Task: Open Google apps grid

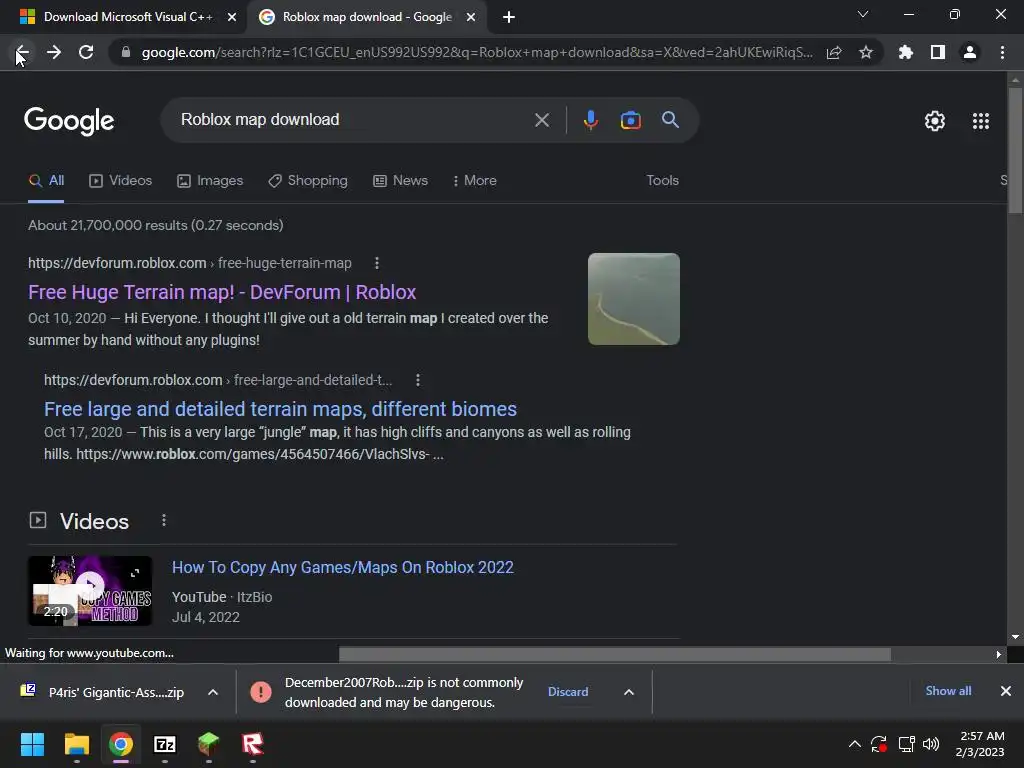Action: [x=981, y=121]
